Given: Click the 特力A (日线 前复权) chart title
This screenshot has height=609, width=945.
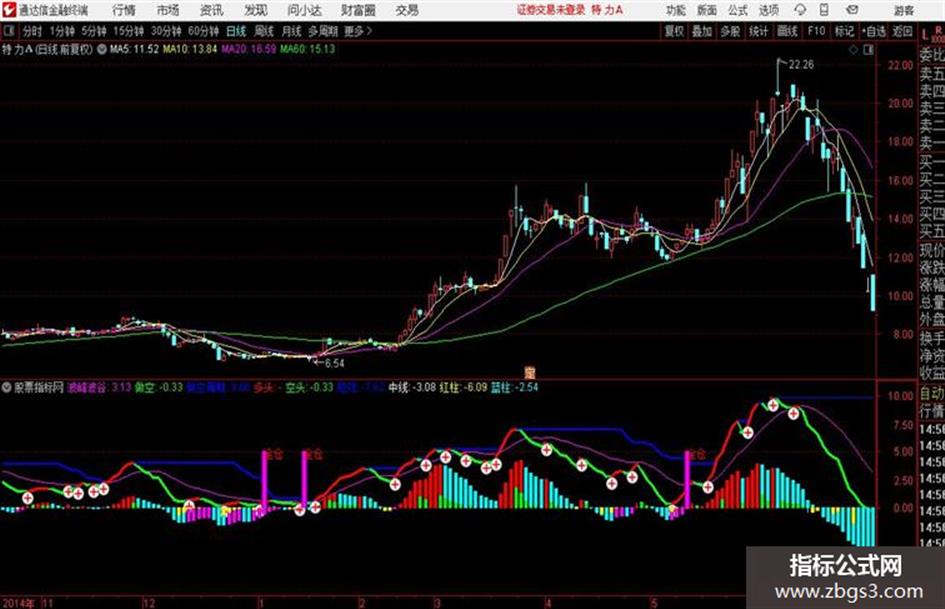Looking at the screenshot, I should pyautogui.click(x=48, y=49).
